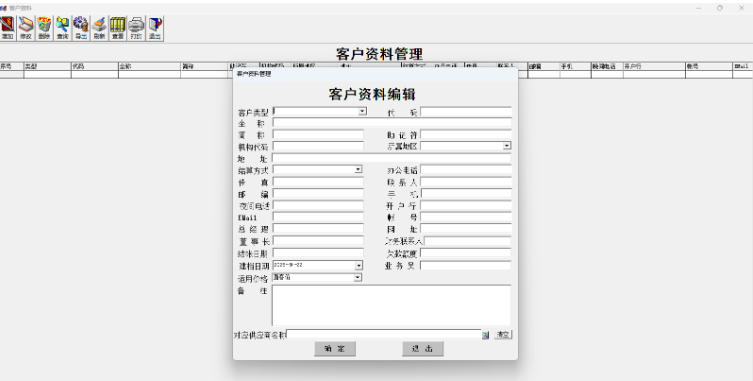
Task: Focus the 办公电话 input field
Action: coord(466,170)
